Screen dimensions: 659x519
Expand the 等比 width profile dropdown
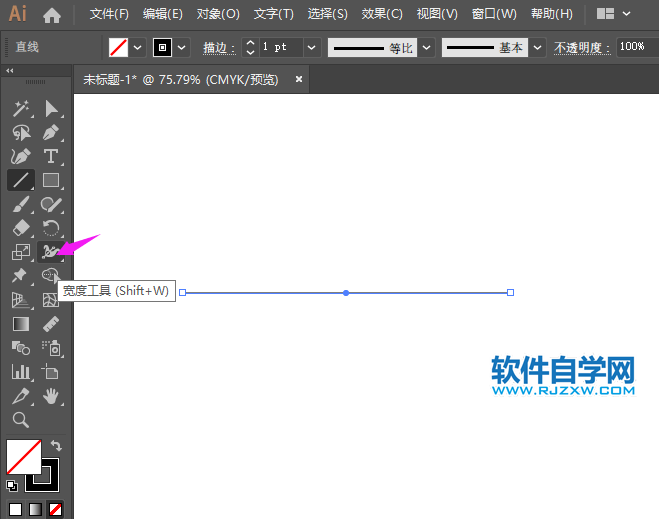click(x=427, y=47)
